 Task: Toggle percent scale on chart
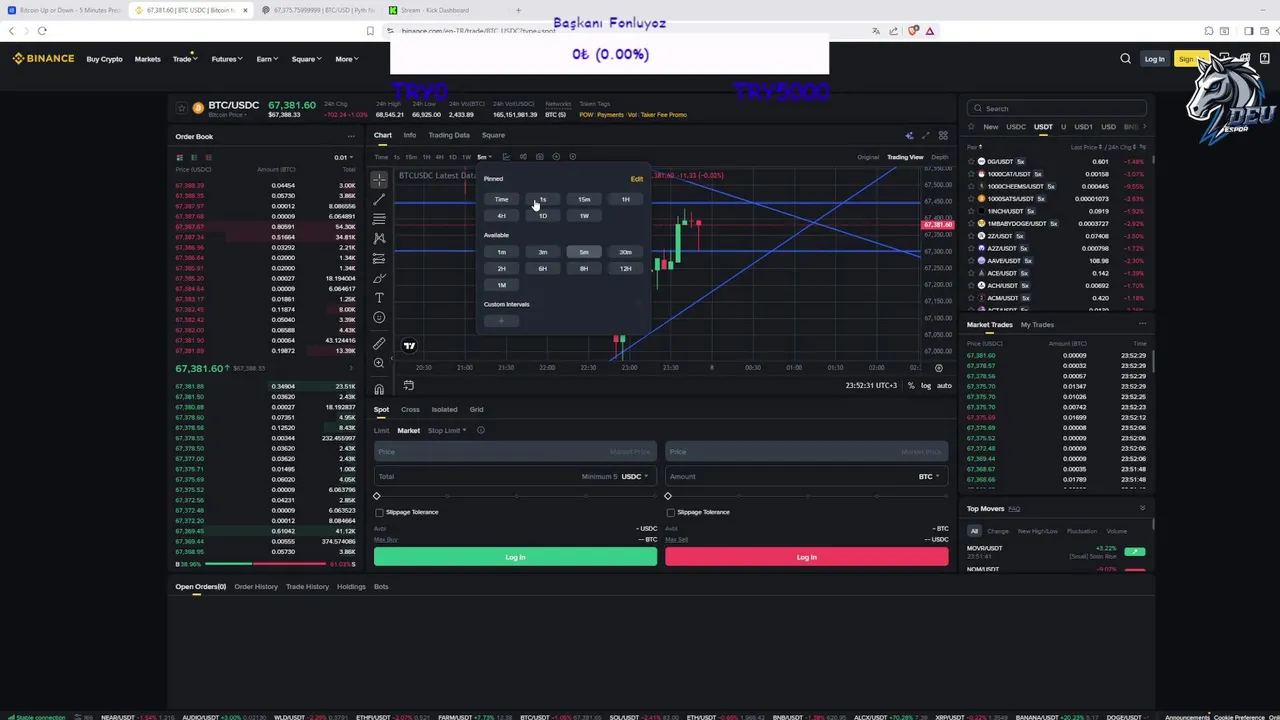910,385
